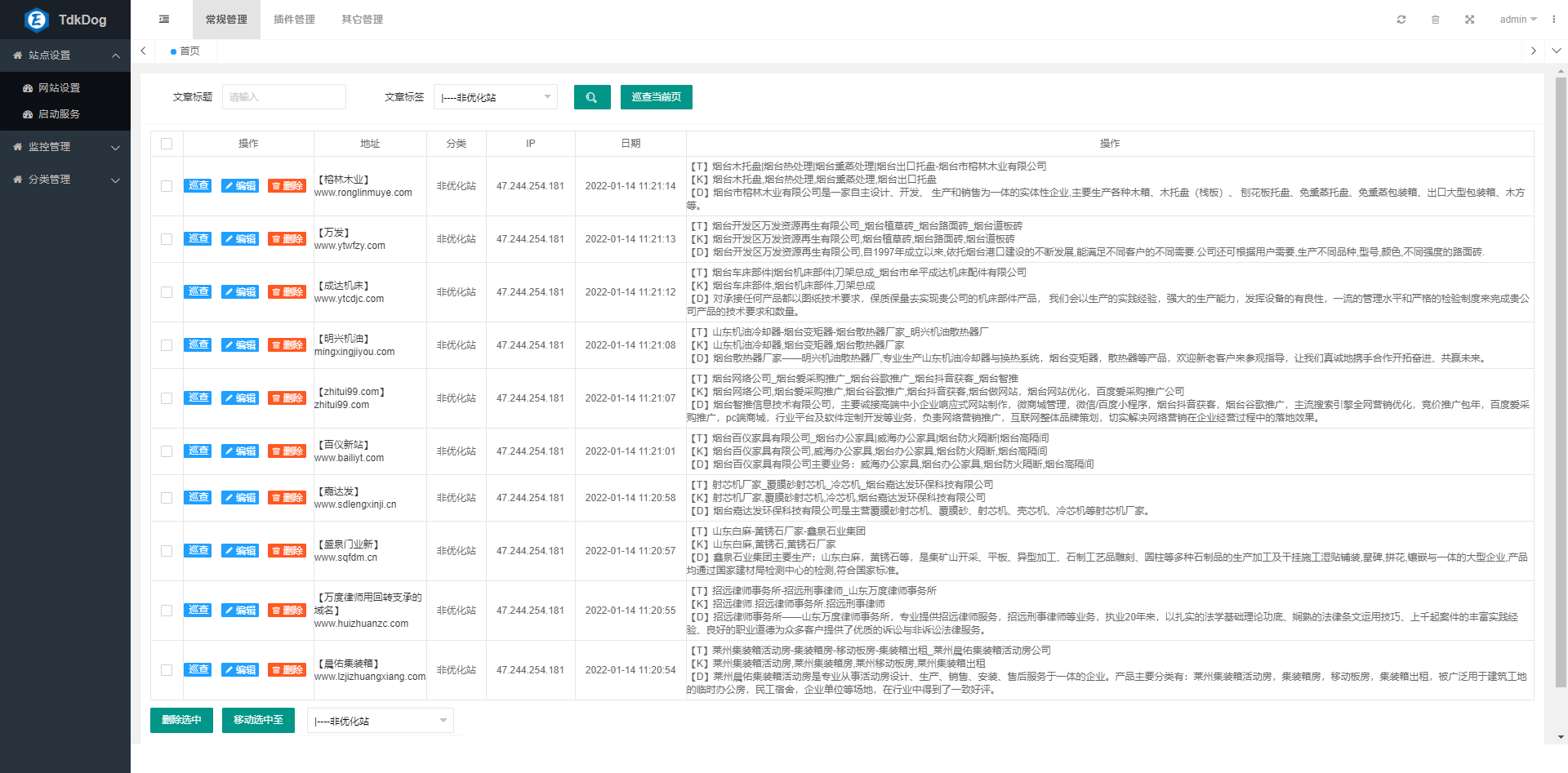Expand the 分类管理 sidebar section

pos(116,180)
